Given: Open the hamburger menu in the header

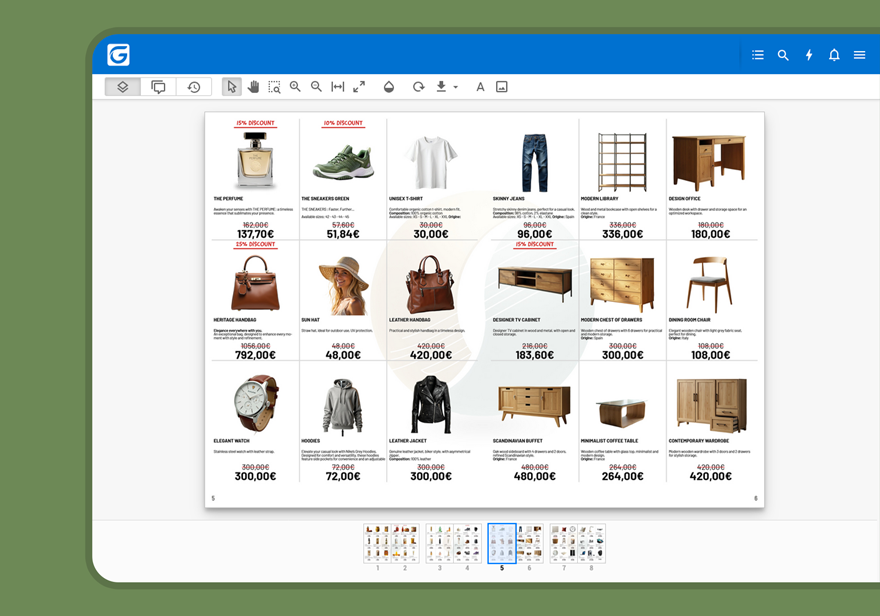Looking at the screenshot, I should click(x=859, y=55).
